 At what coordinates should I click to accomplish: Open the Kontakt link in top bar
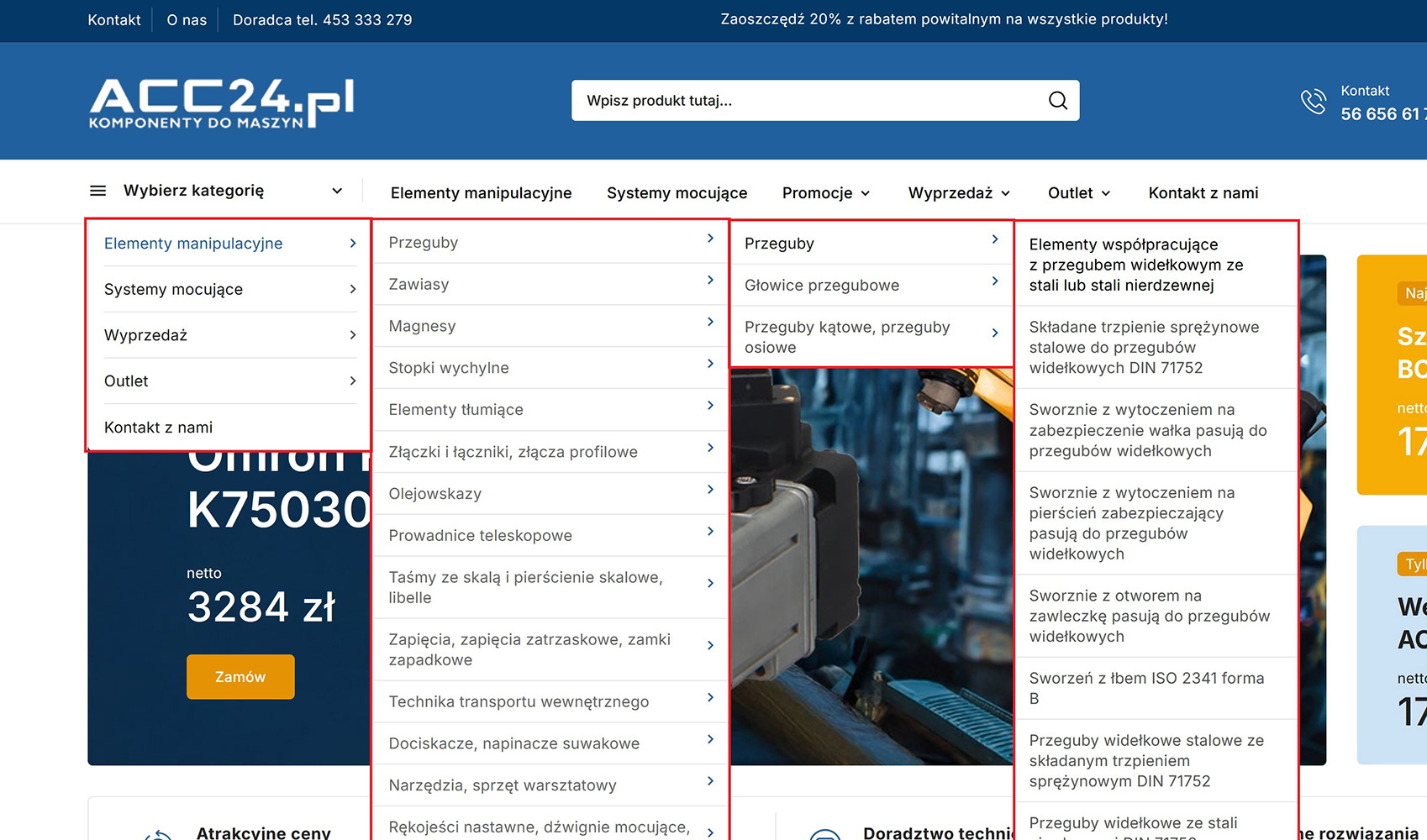coord(114,20)
